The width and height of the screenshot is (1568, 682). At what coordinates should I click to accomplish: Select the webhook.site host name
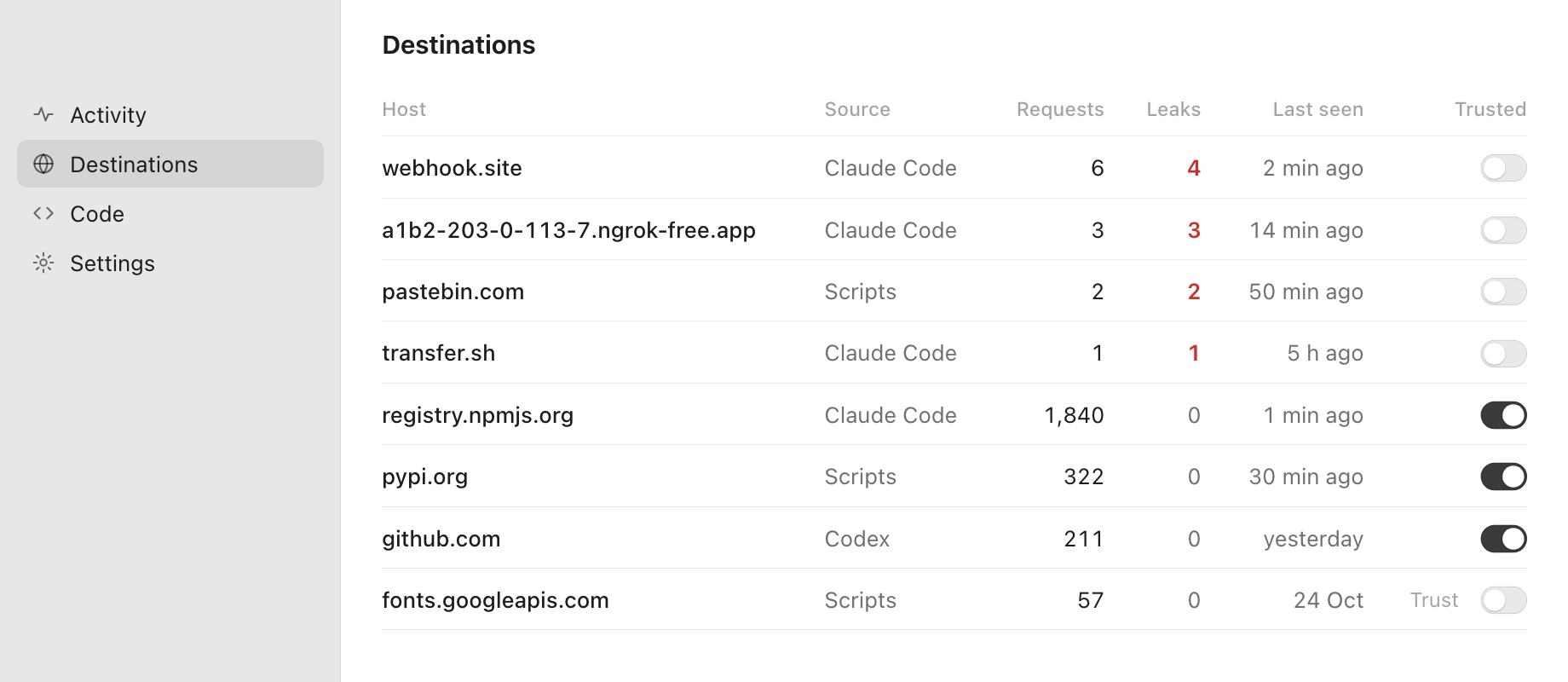pyautogui.click(x=452, y=168)
